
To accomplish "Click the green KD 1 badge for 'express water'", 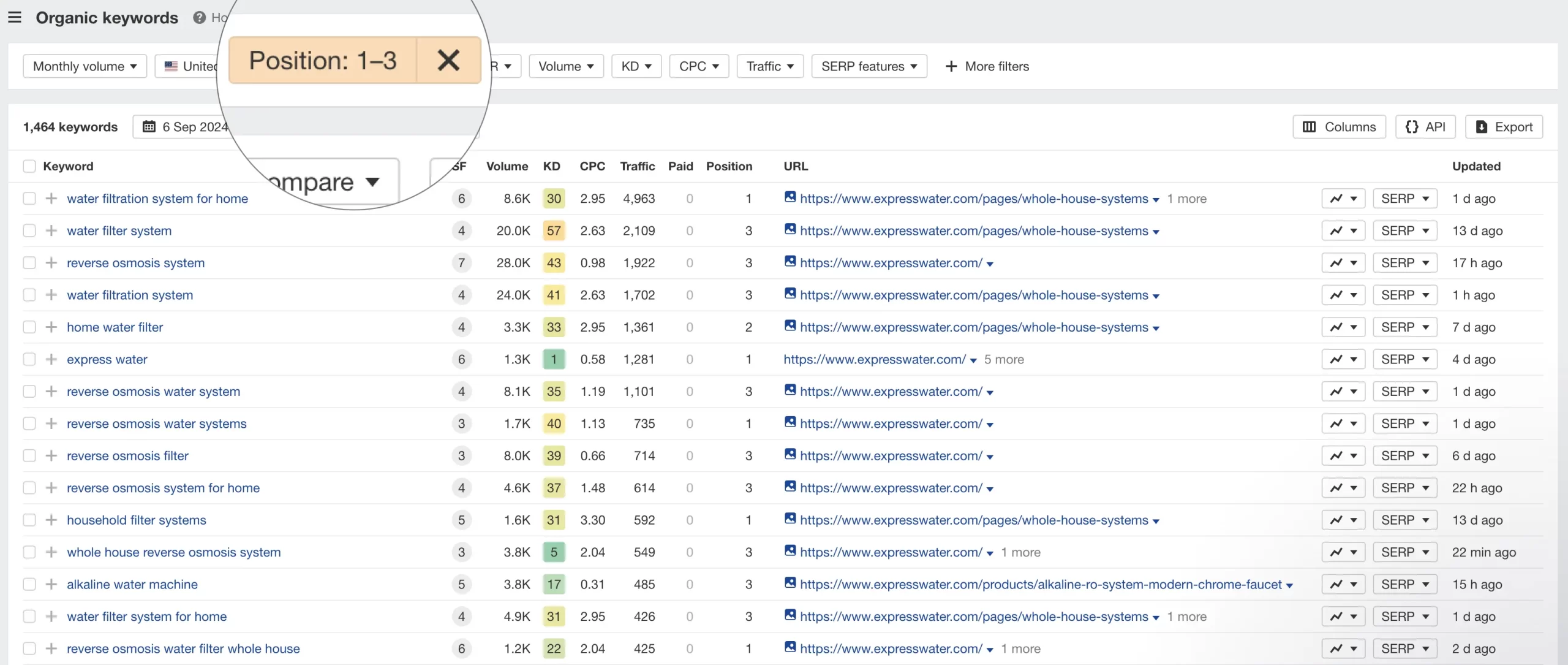I will (x=554, y=359).
